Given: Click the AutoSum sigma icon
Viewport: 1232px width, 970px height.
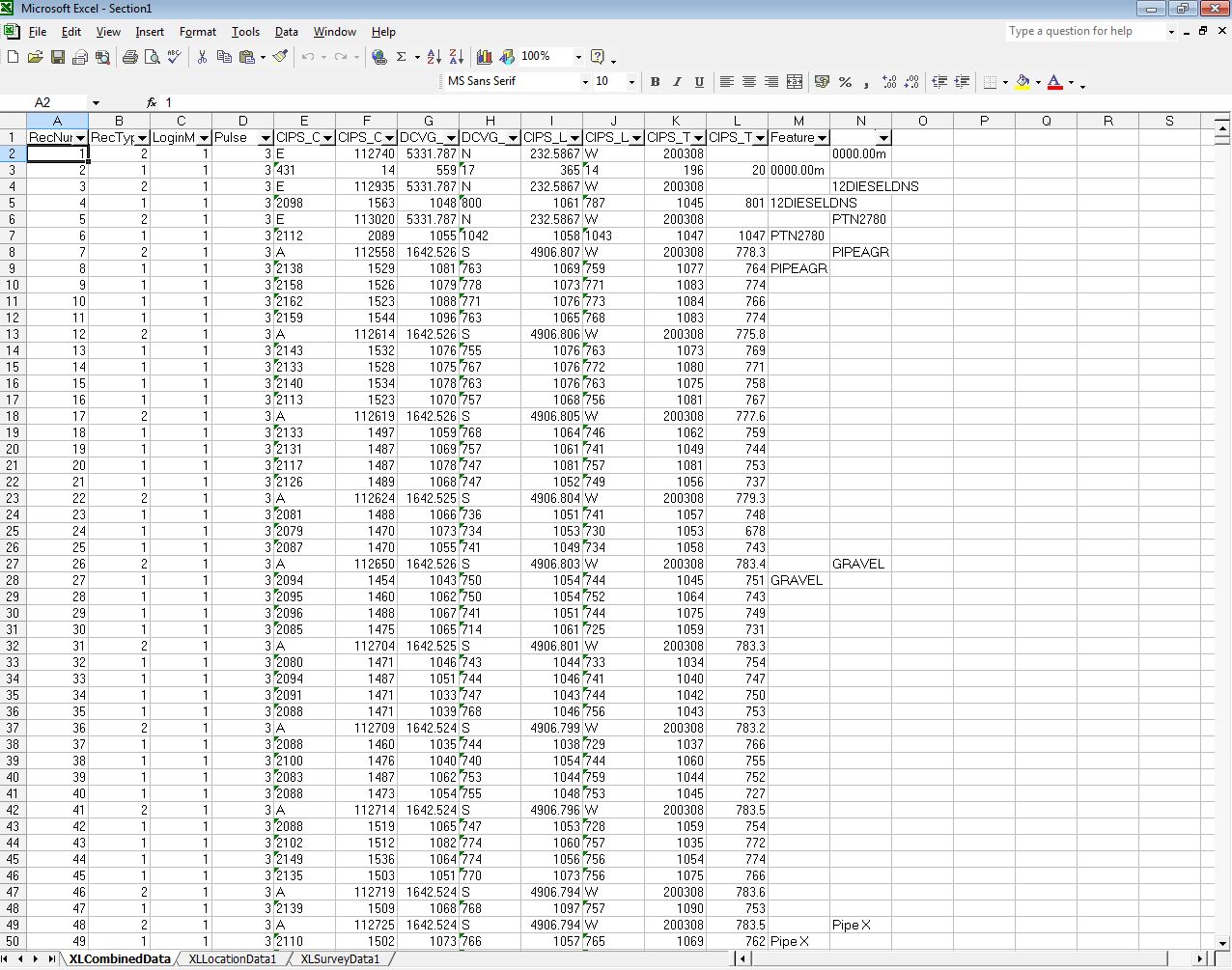Looking at the screenshot, I should click(x=402, y=57).
